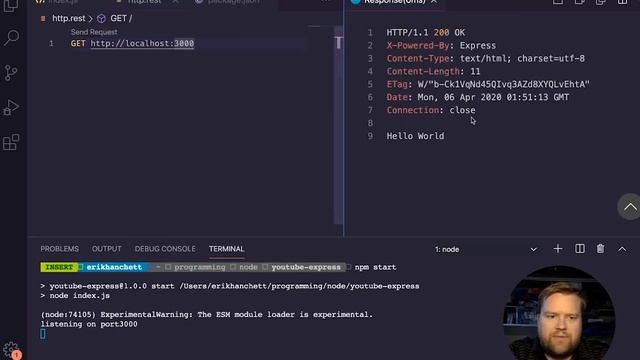This screenshot has width=640, height=360.
Task: Select the TERMINAL panel tab
Action: tap(227, 249)
